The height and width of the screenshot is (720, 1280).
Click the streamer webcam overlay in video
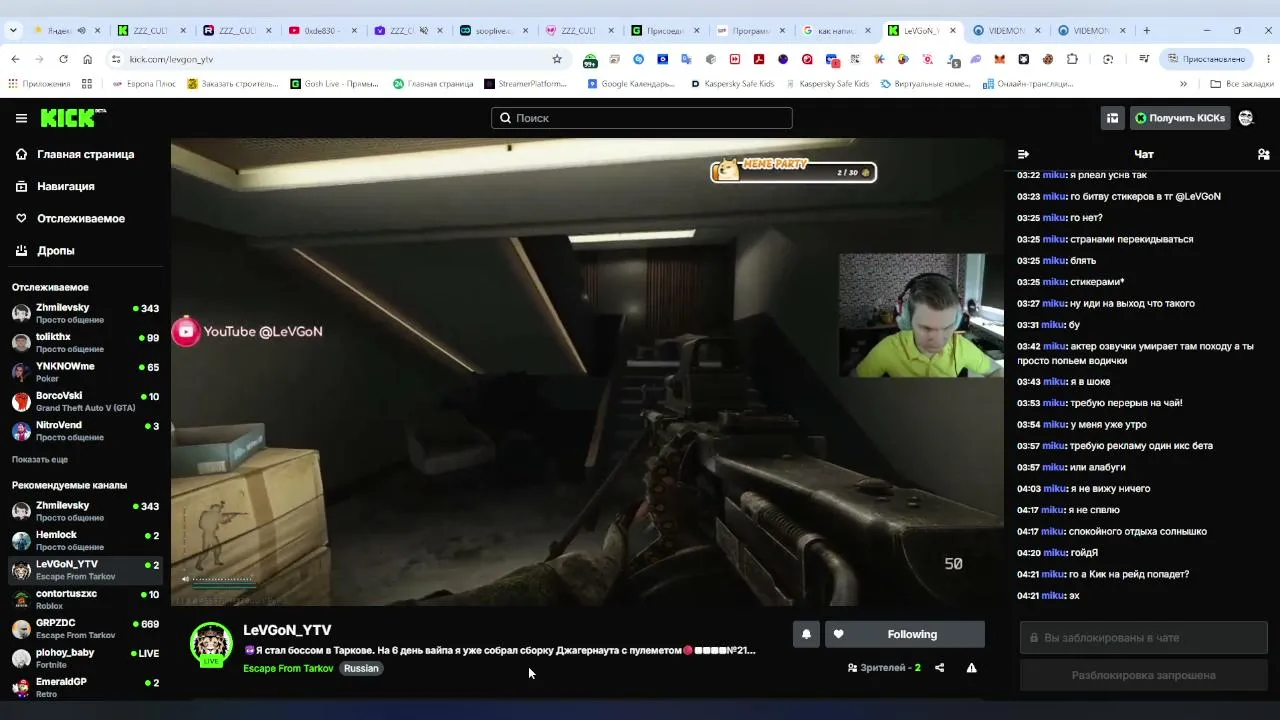921,315
